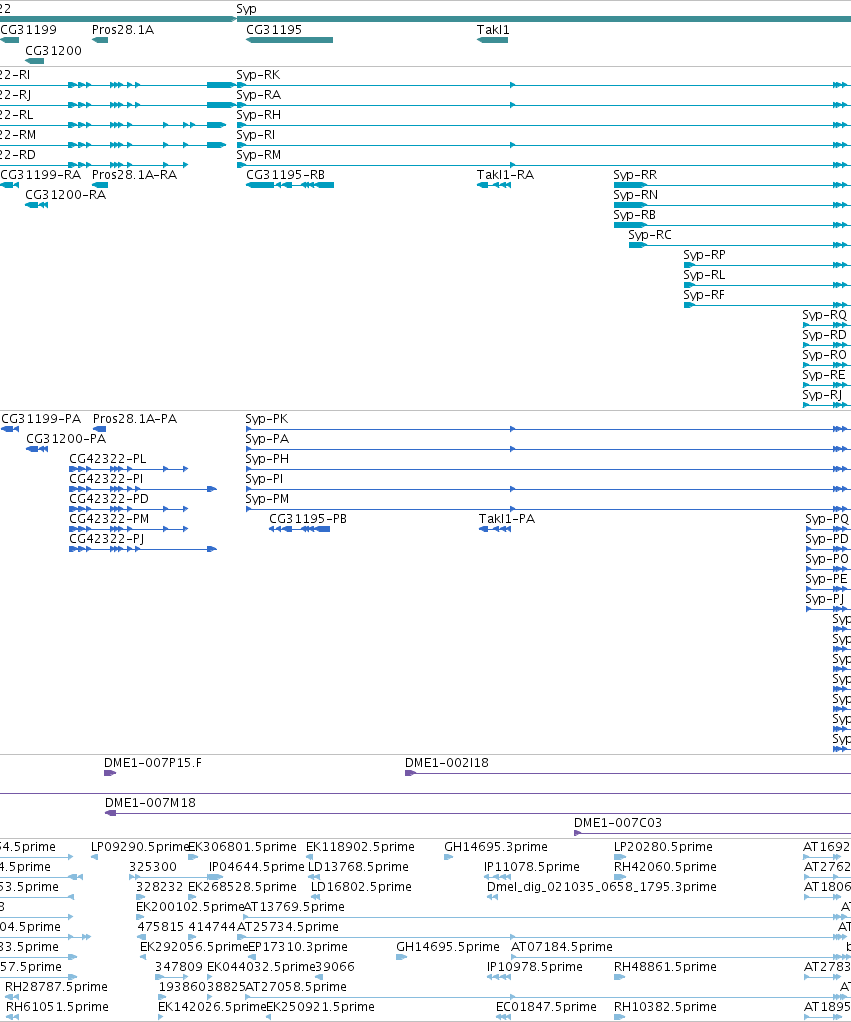Image resolution: width=851 pixels, height=1022 pixels.
Task: Open the CG31200-RA transcript label
Action: coord(65,195)
